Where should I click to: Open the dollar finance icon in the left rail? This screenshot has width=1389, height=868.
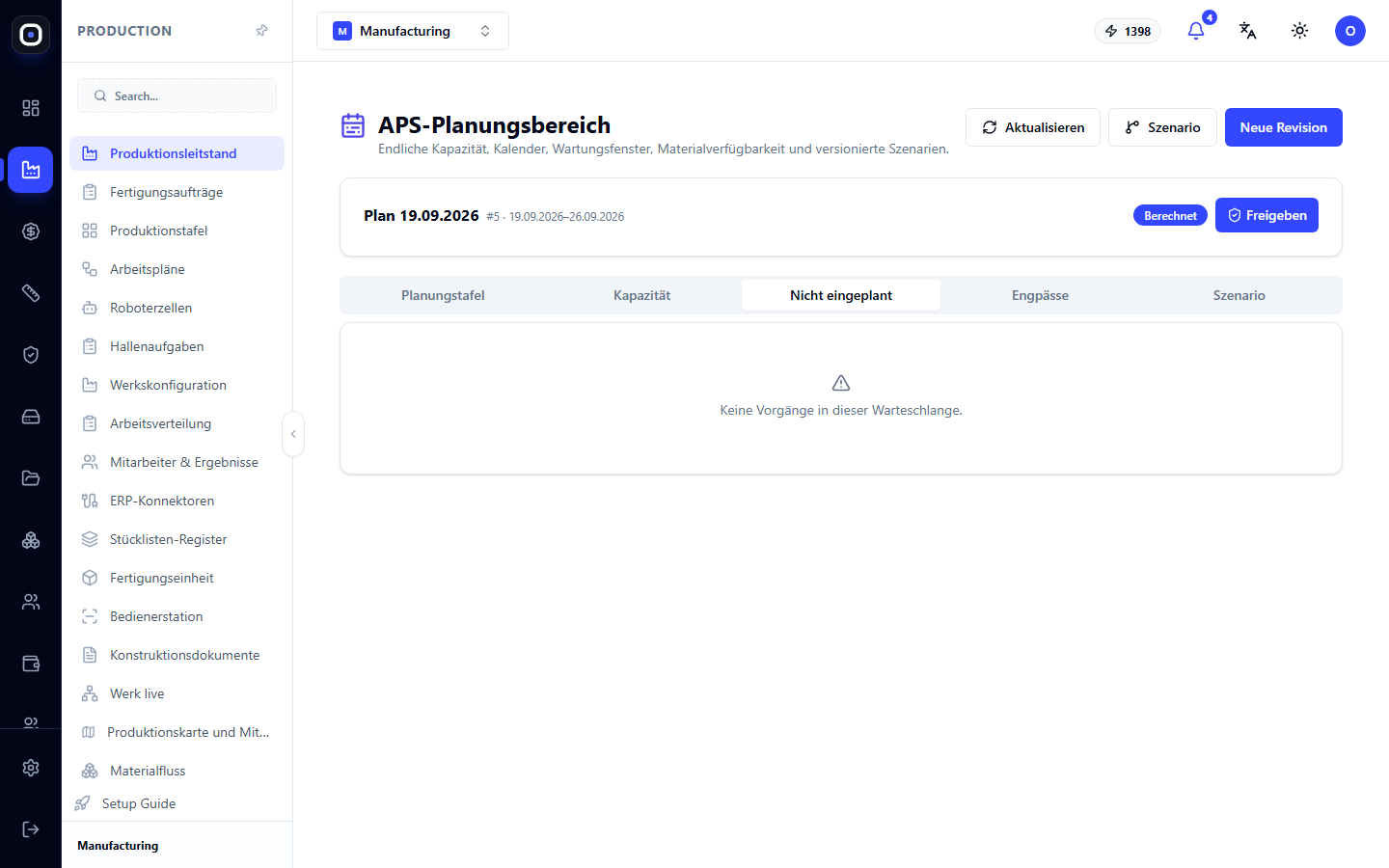31,231
